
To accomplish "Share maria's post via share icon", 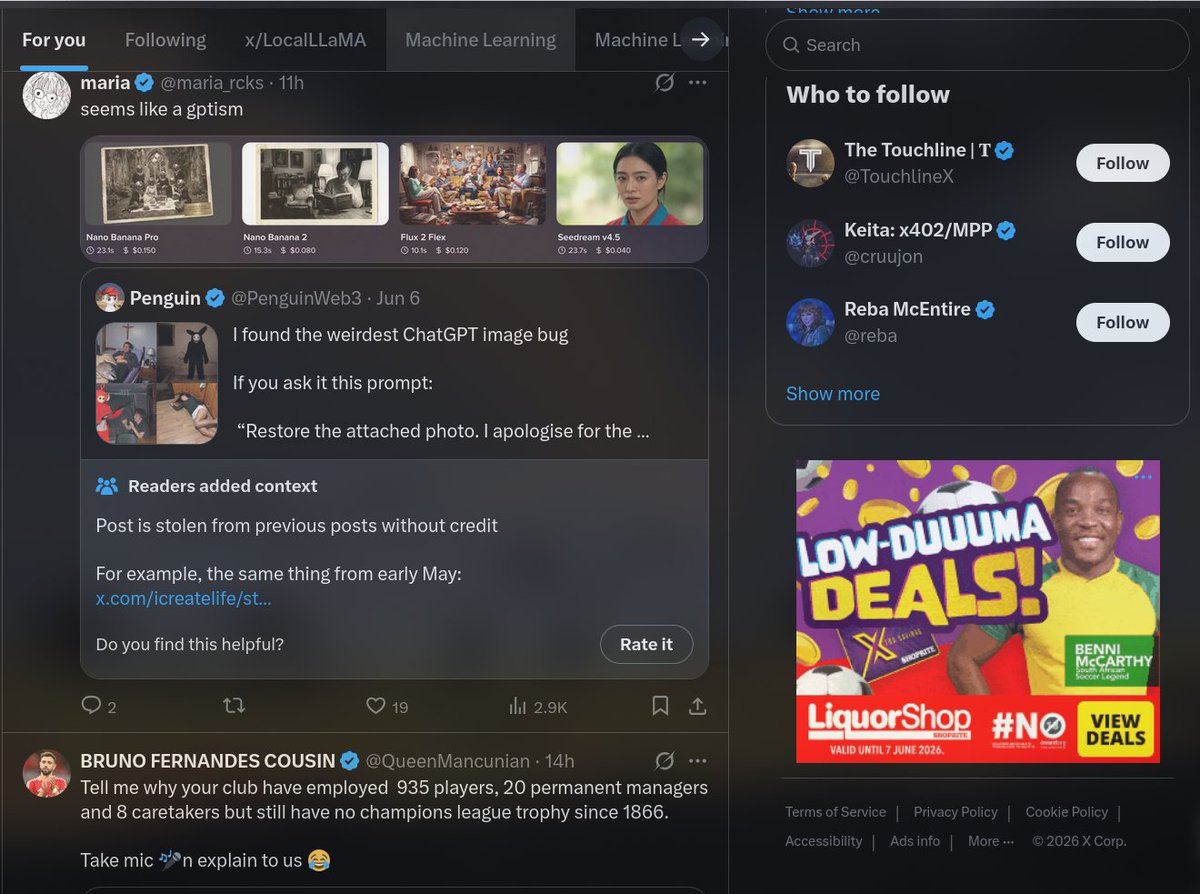I will click(x=698, y=706).
